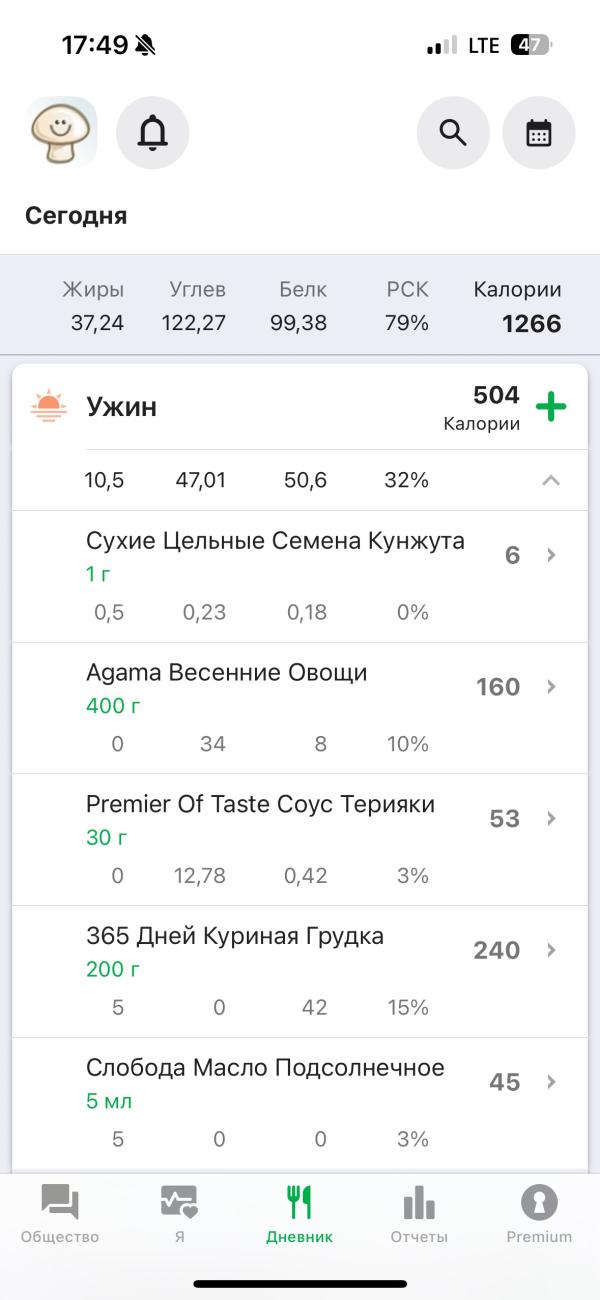Go to the Premium tab
Screen dimensions: 600x1300
click(539, 1213)
